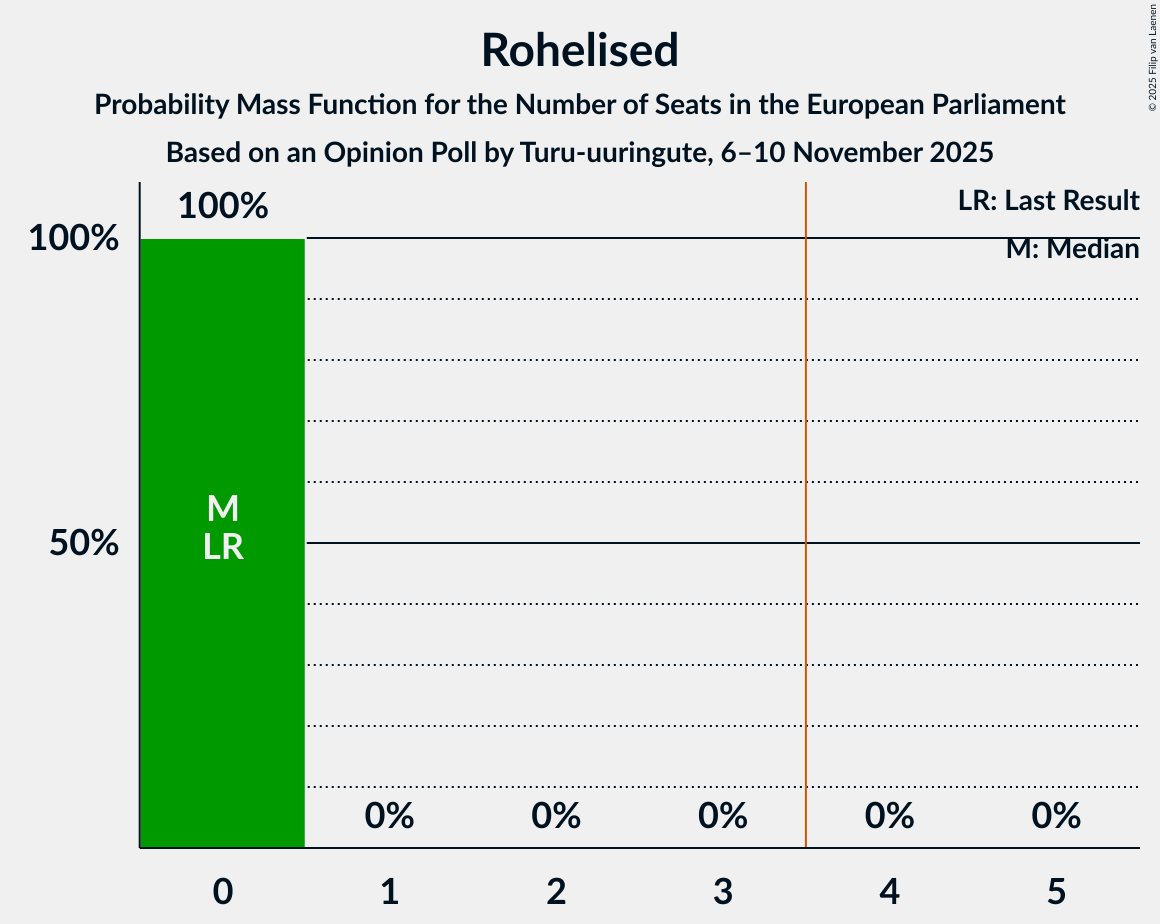Click the "LR: Last Result" legend text

(x=1048, y=201)
